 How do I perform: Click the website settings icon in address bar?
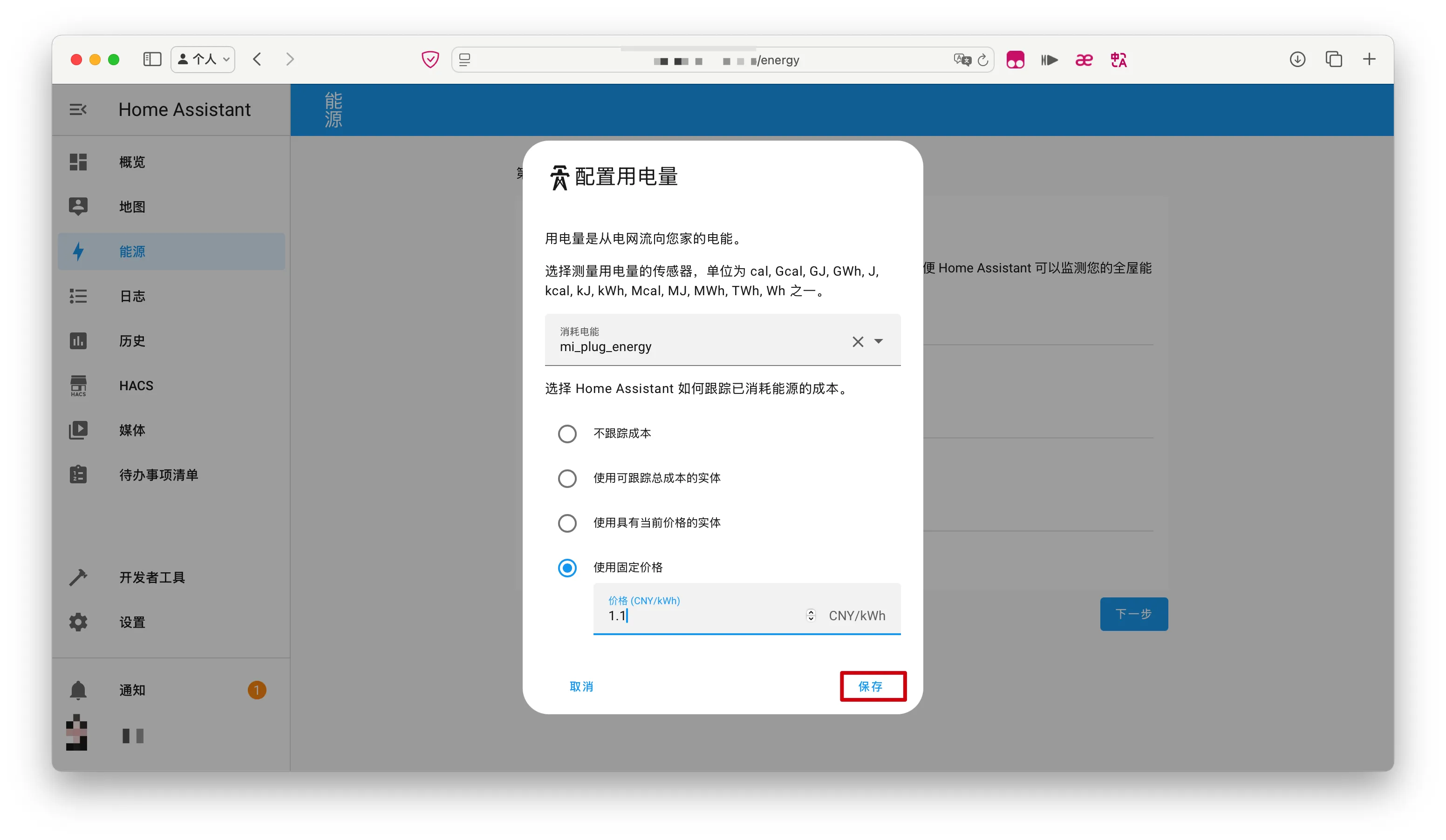coord(465,60)
